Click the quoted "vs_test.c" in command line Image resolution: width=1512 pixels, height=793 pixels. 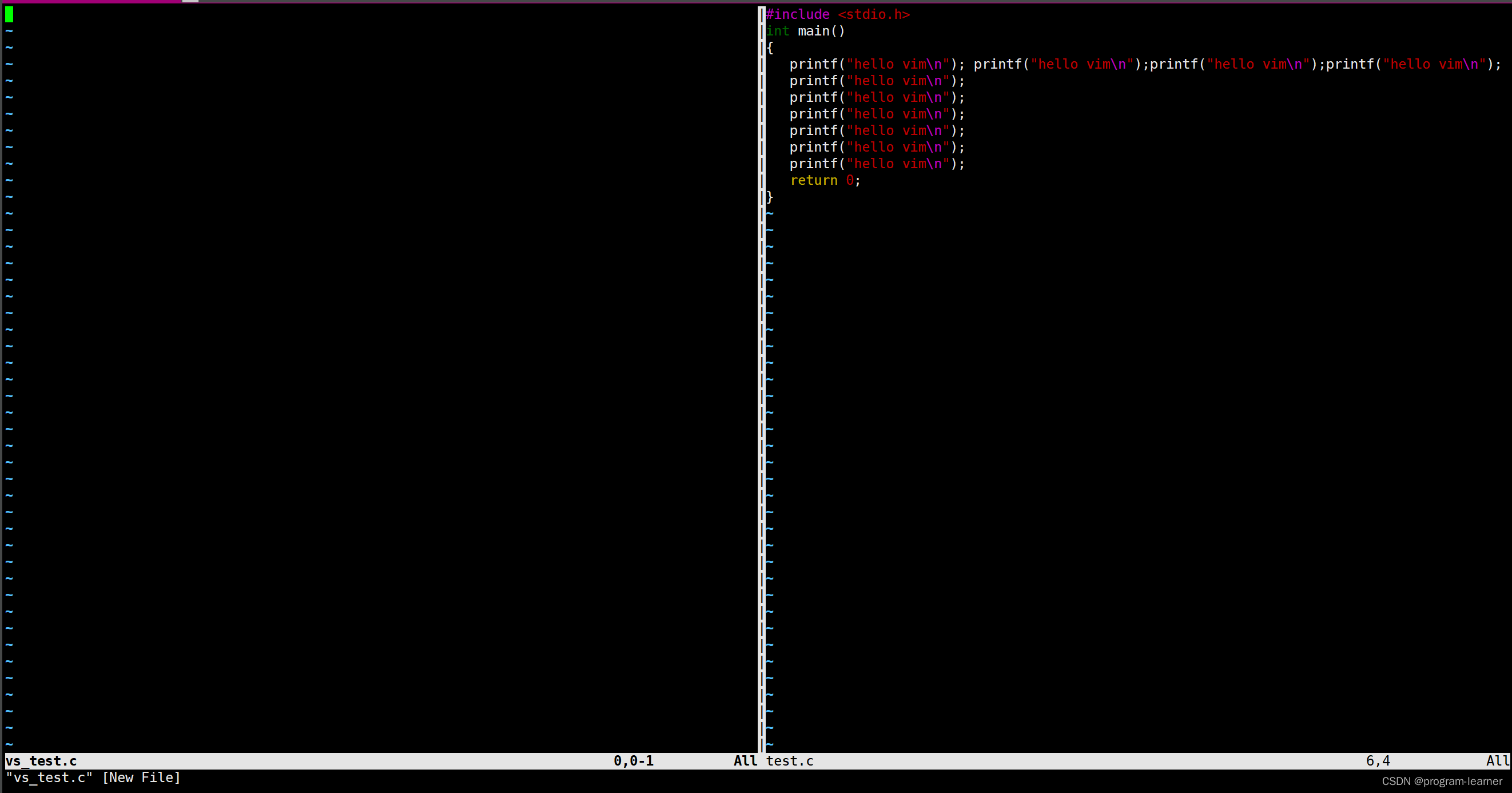tap(49, 777)
